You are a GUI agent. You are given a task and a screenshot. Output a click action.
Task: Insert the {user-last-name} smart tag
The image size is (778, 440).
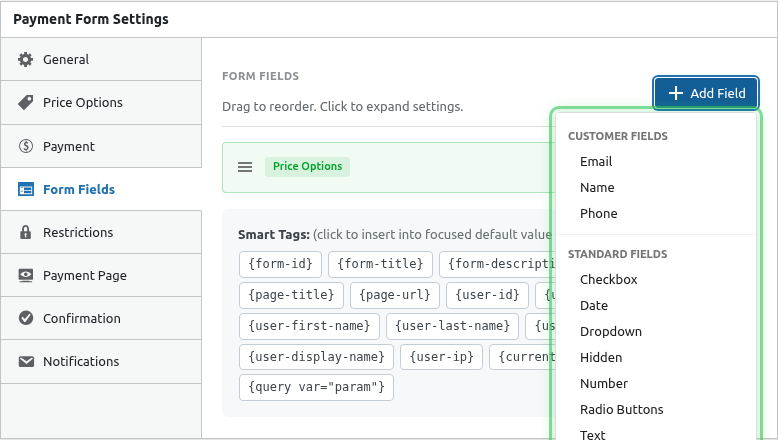[453, 326]
